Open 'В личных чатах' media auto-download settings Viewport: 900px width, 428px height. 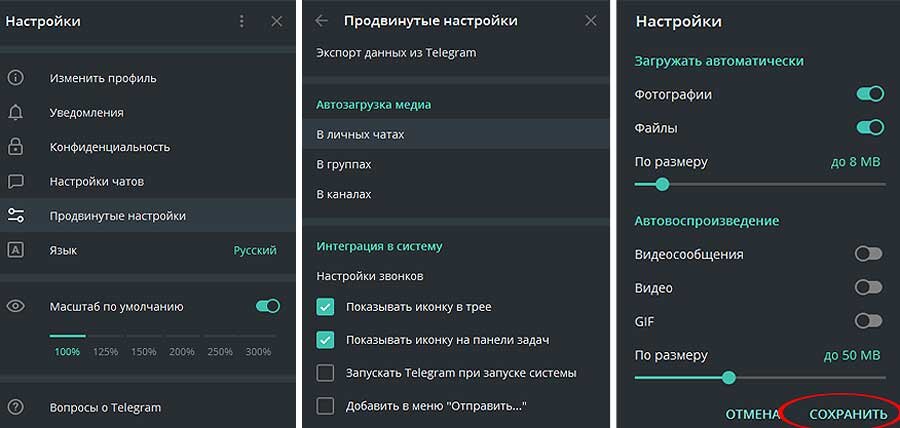(360, 134)
